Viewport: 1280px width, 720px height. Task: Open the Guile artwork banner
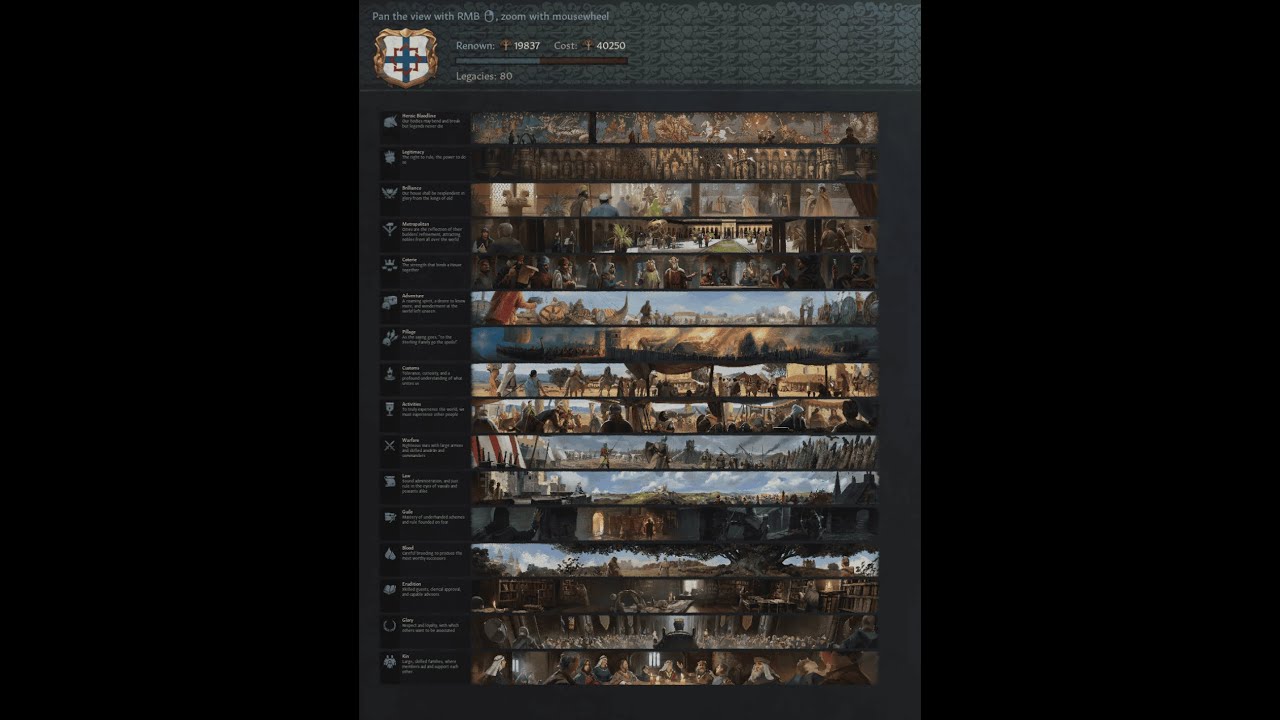click(x=675, y=523)
